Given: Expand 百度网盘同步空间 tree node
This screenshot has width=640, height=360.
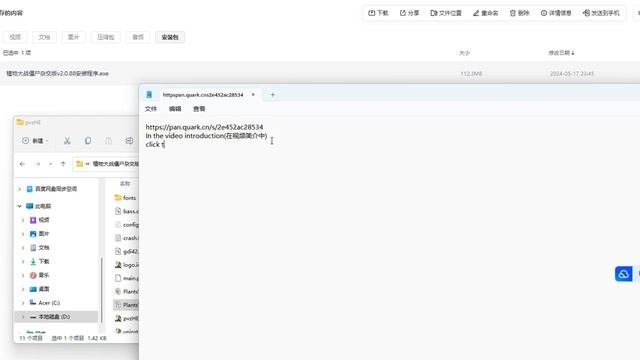Looking at the screenshot, I should 19,189.
